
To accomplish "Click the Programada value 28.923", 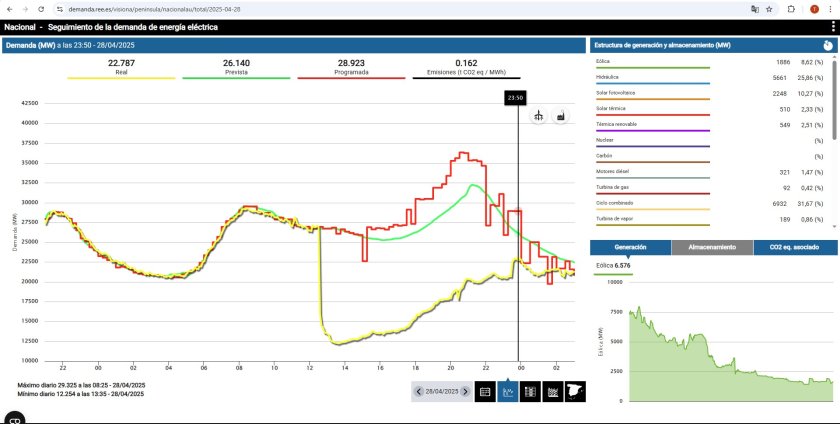I will [x=351, y=63].
